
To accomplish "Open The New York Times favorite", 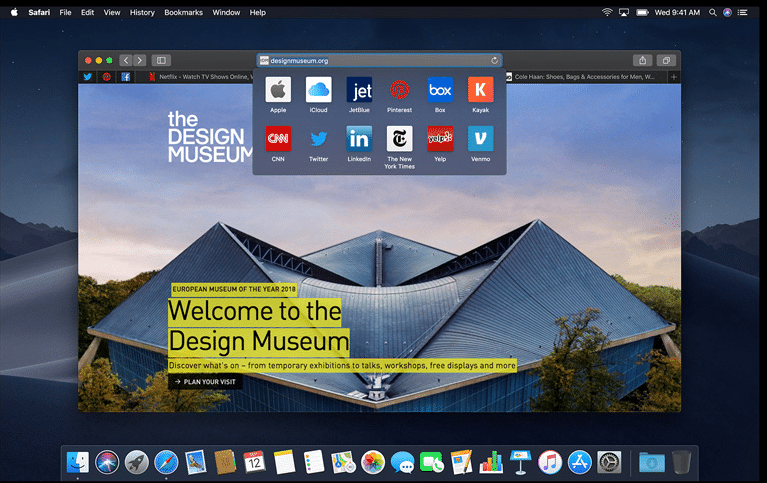I will point(399,139).
